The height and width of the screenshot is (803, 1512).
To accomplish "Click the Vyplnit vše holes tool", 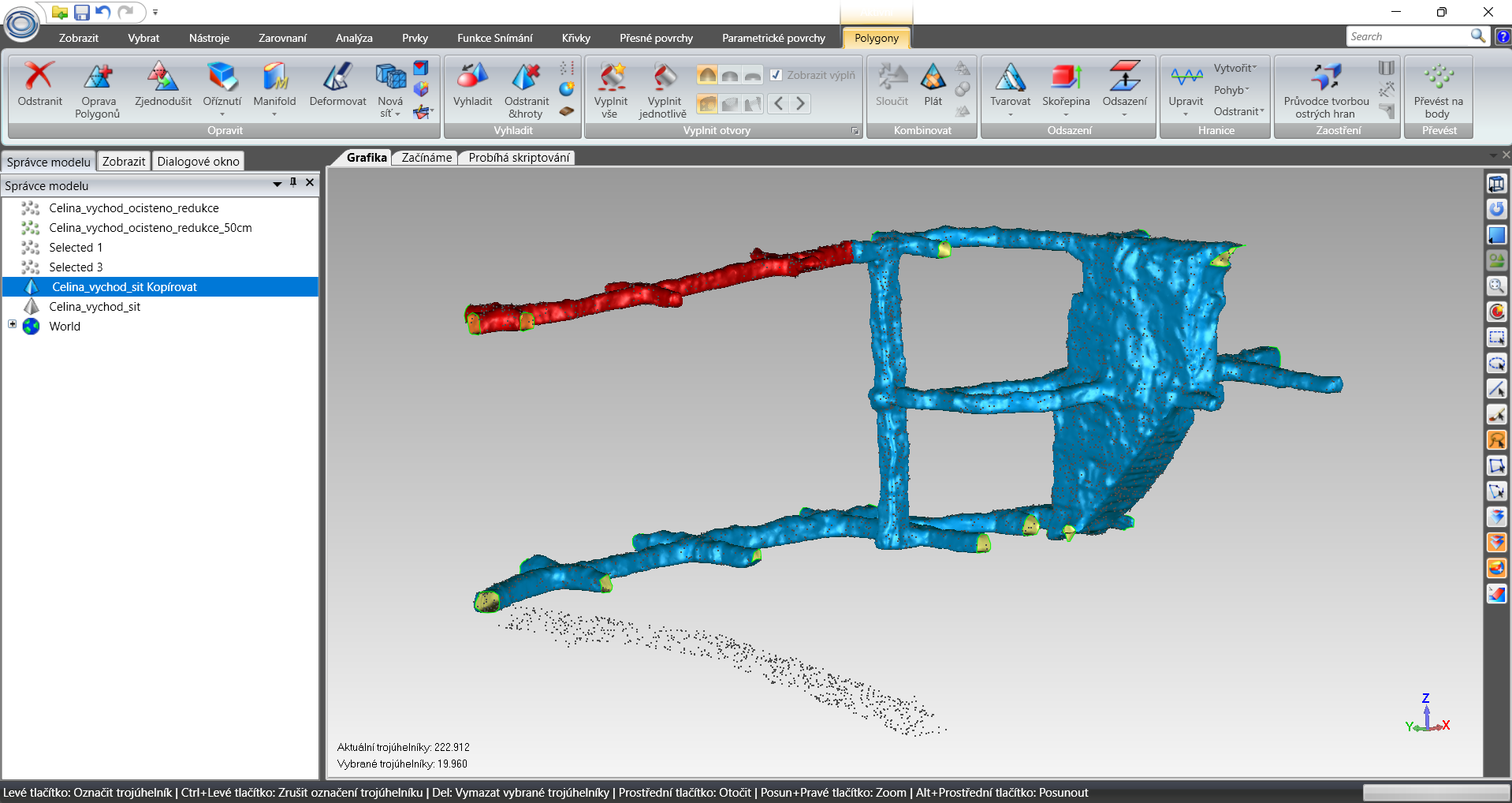I will coord(610,77).
